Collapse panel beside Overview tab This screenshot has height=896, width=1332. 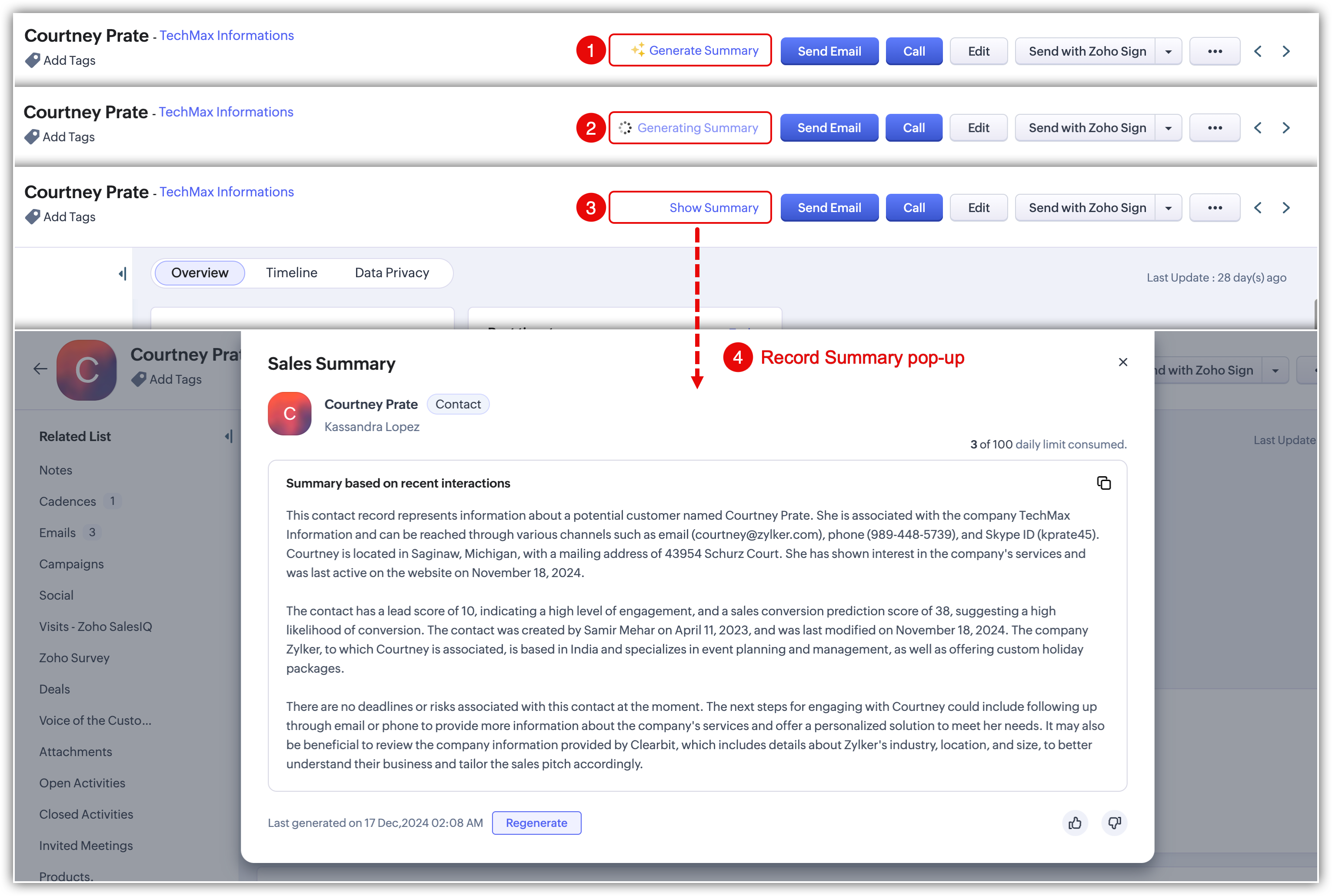[x=122, y=274]
